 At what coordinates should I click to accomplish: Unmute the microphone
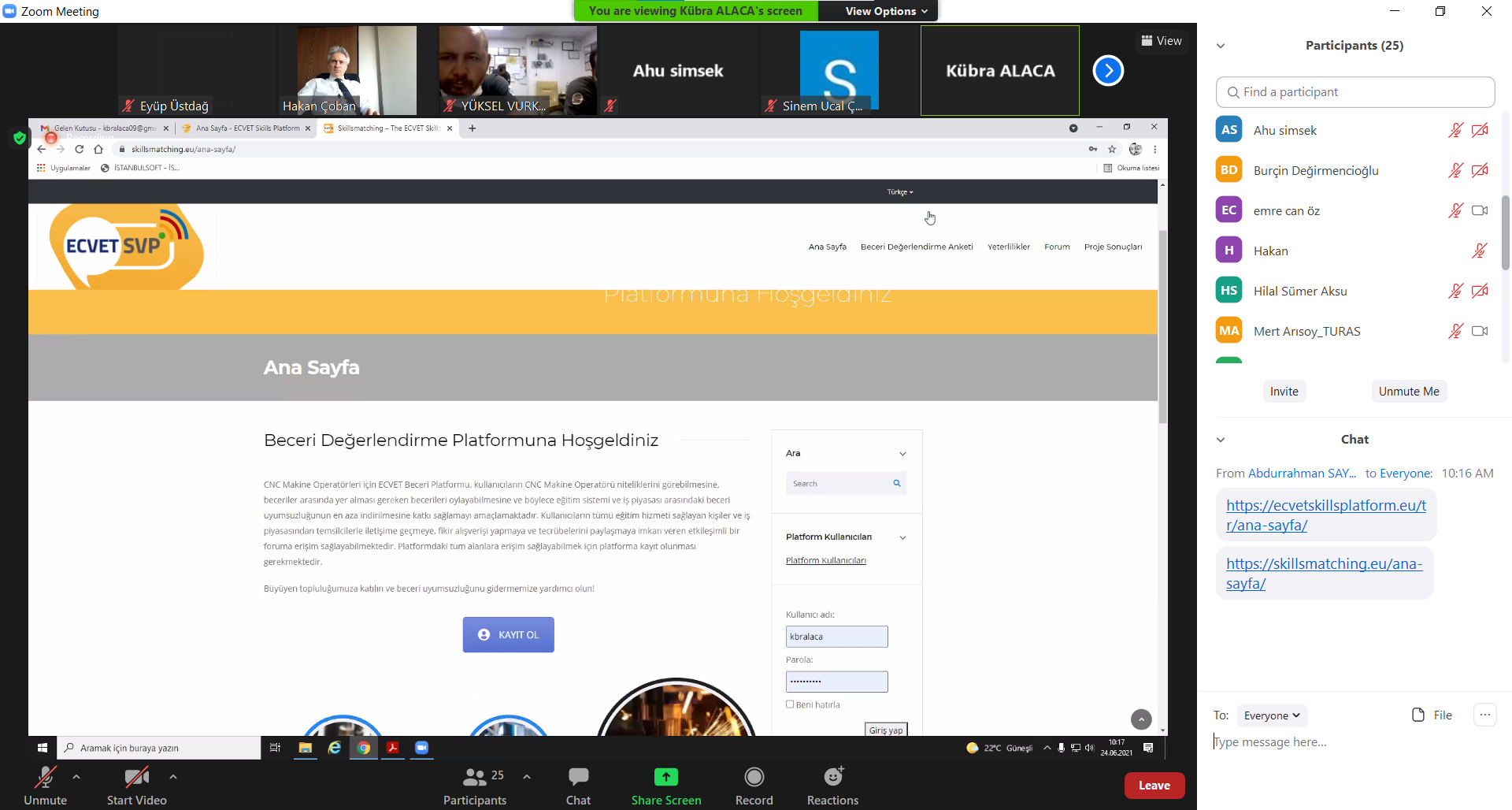45,778
